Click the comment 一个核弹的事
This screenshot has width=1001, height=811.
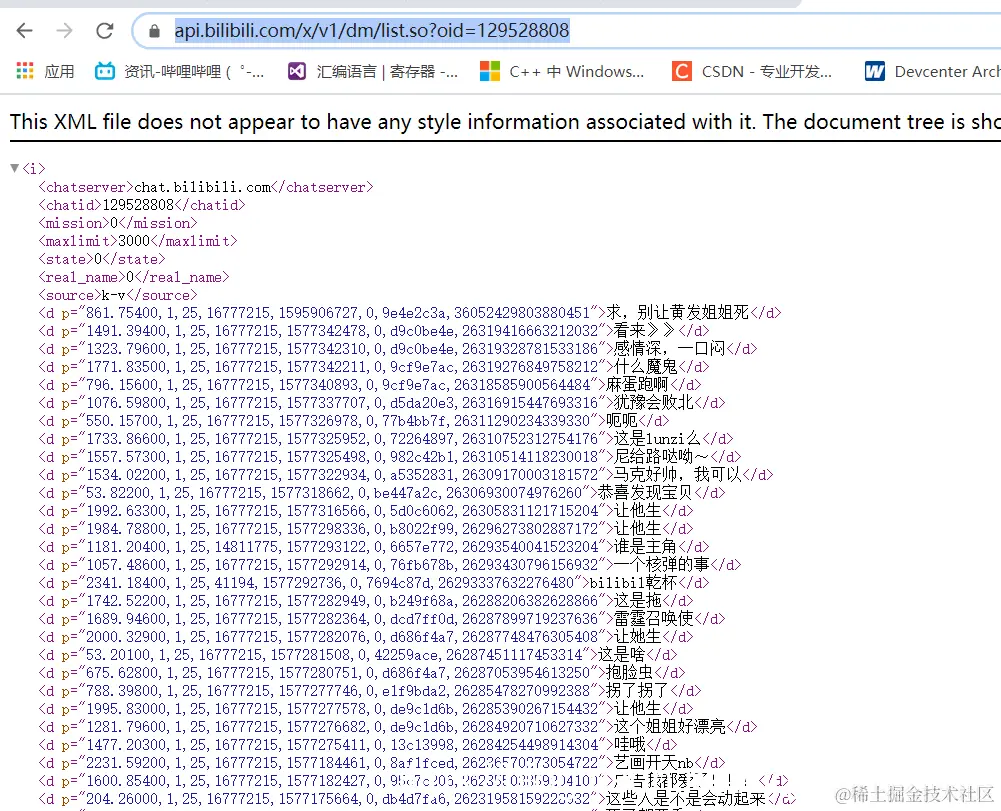point(661,565)
